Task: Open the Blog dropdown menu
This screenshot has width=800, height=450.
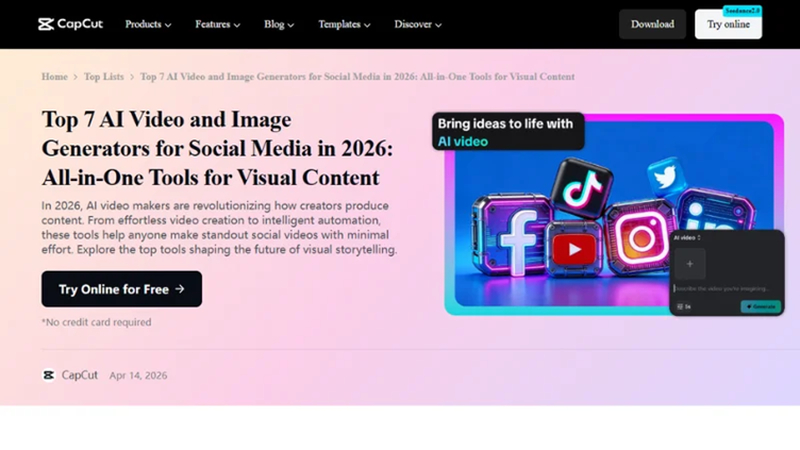Action: coord(279,24)
